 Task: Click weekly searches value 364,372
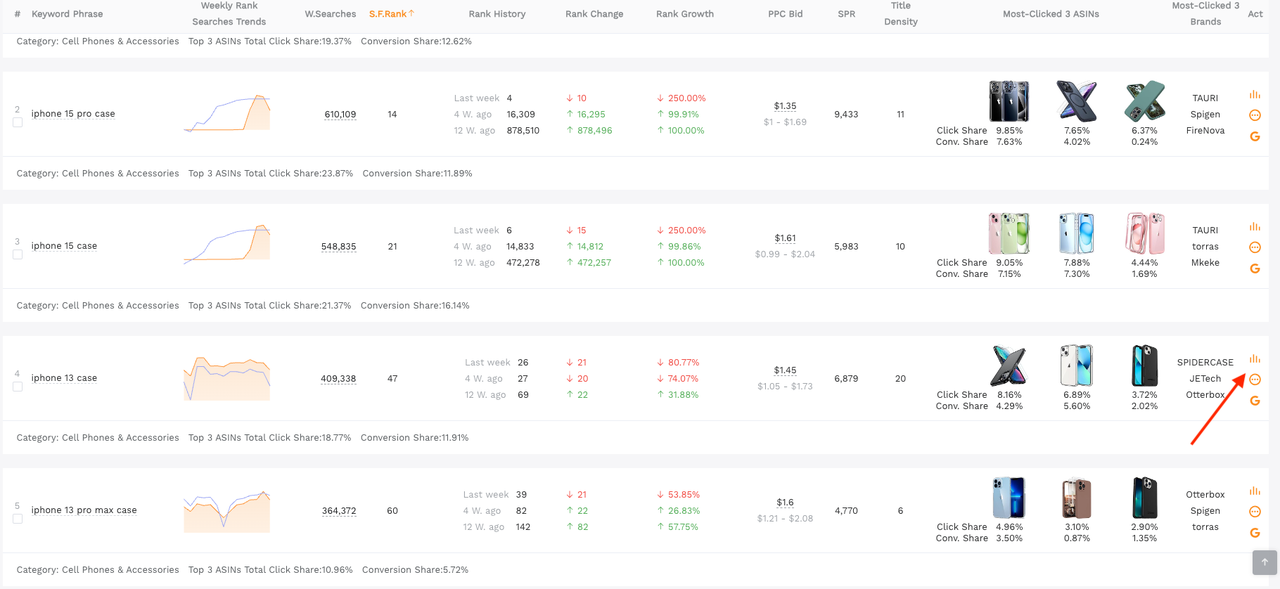pyautogui.click(x=339, y=510)
